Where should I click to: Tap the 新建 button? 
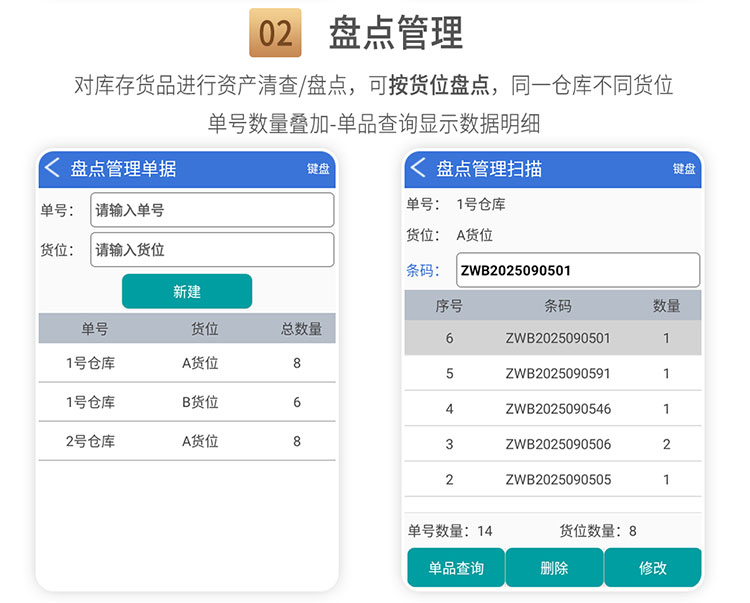(187, 291)
